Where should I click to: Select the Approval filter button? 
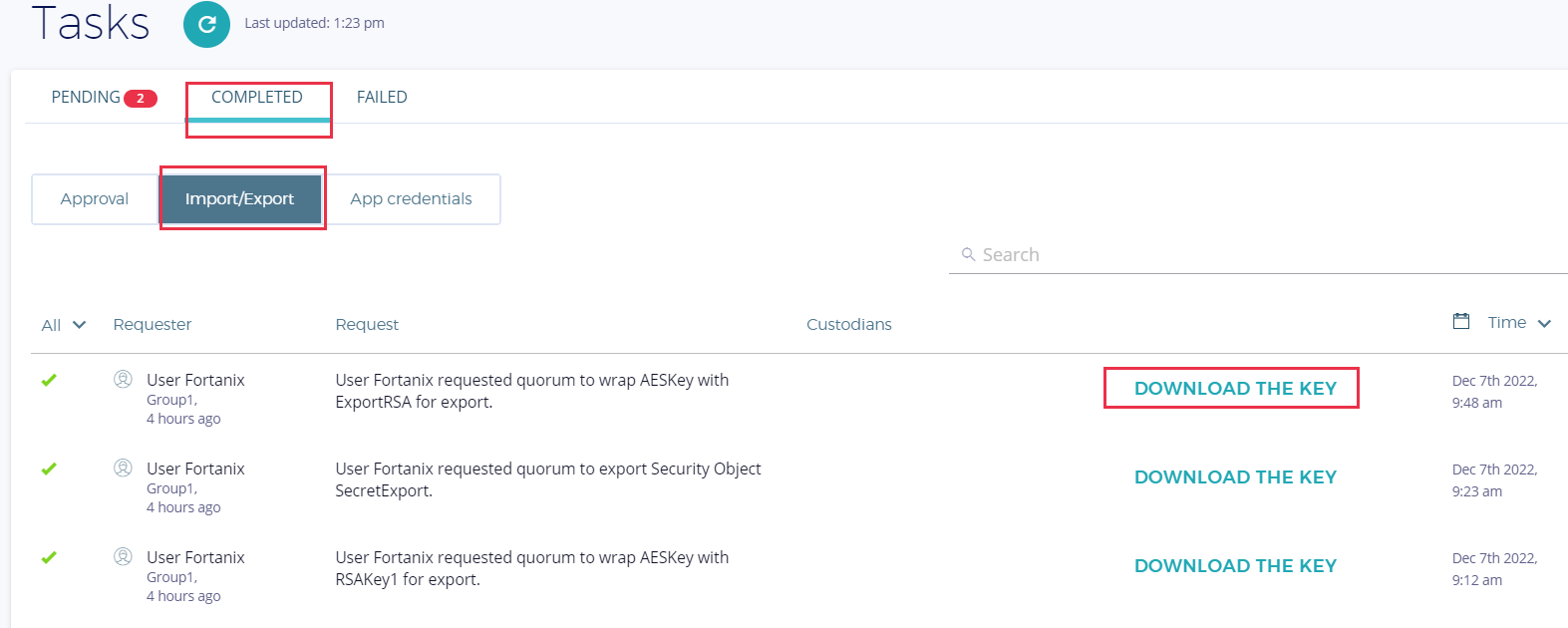pos(95,199)
